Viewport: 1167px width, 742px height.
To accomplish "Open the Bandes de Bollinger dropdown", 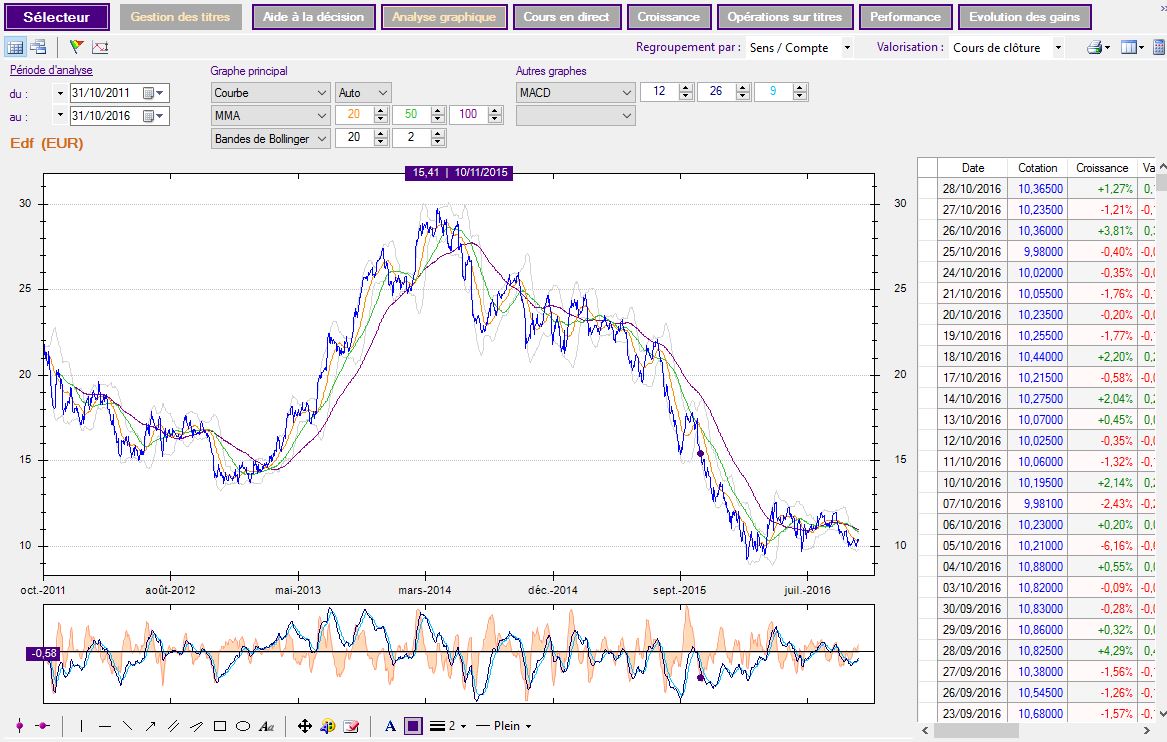I will pyautogui.click(x=270, y=139).
